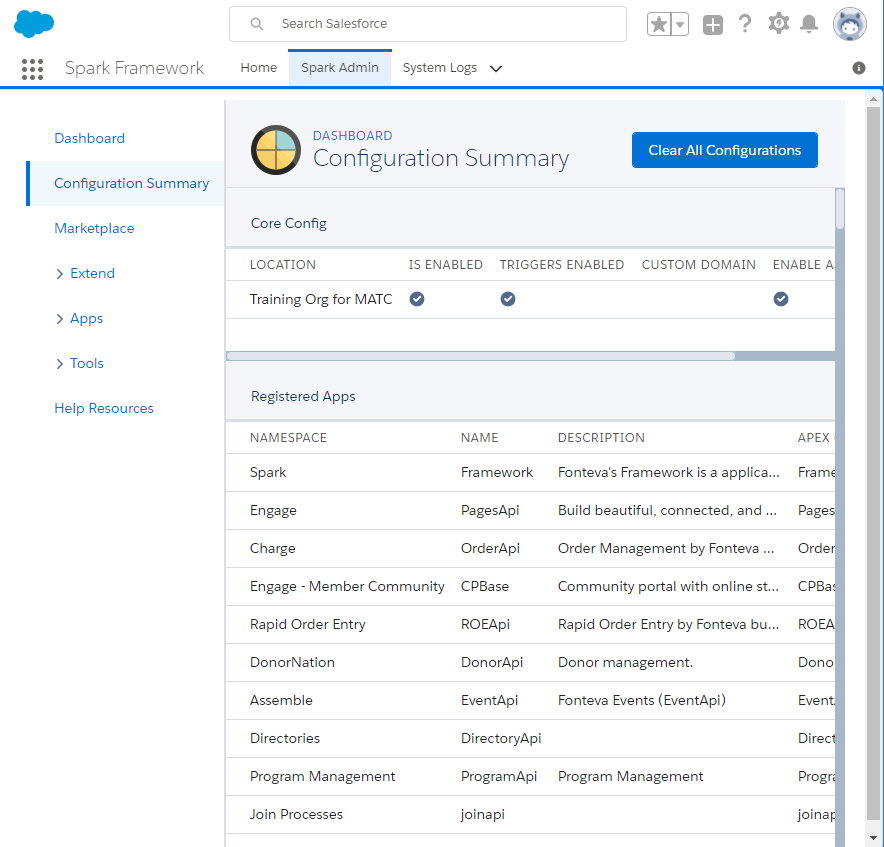Viewport: 884px width, 847px height.
Task: Expand the Apps sidebar section
Action: pyautogui.click(x=79, y=318)
